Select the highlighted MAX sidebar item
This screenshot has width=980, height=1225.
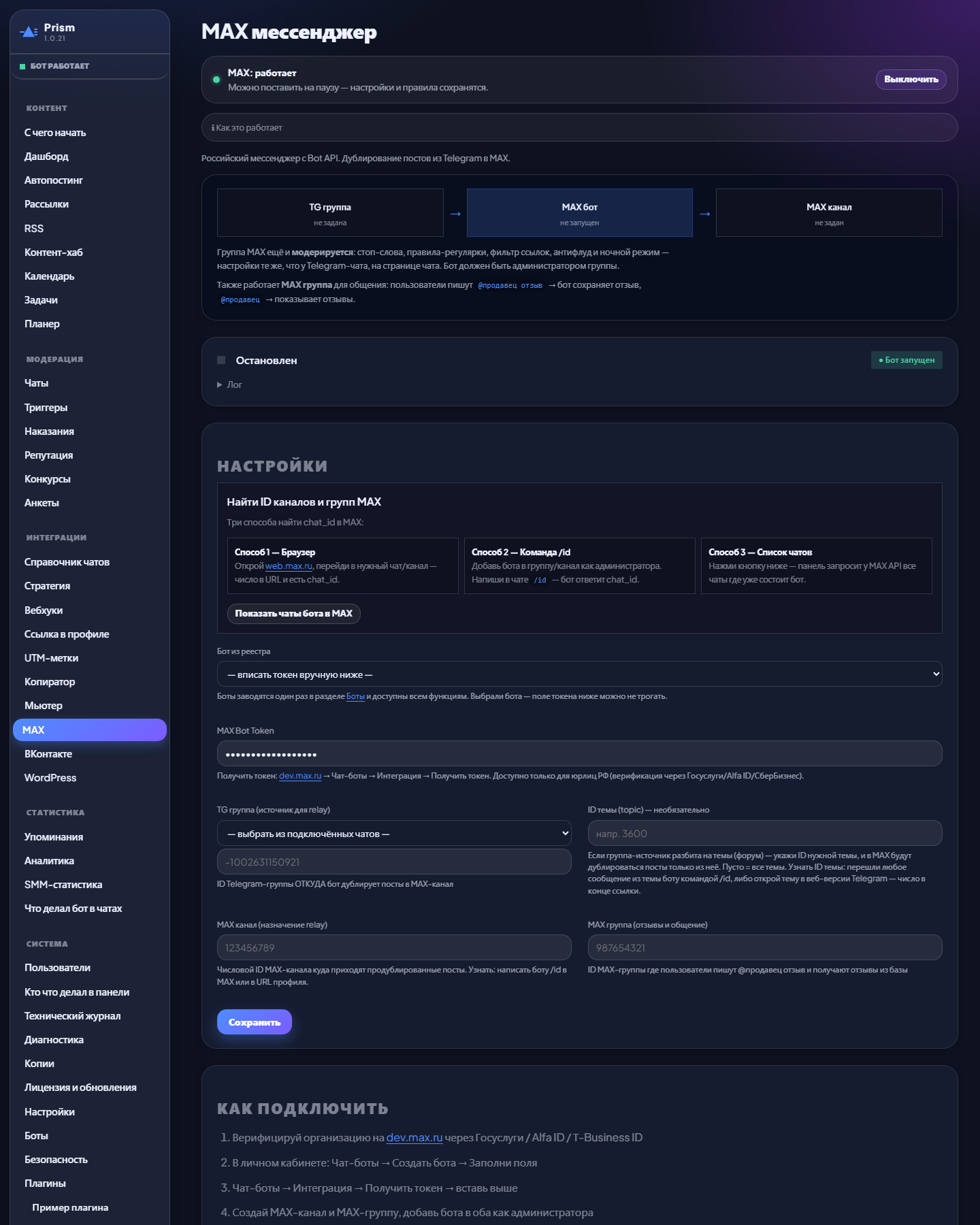[90, 730]
